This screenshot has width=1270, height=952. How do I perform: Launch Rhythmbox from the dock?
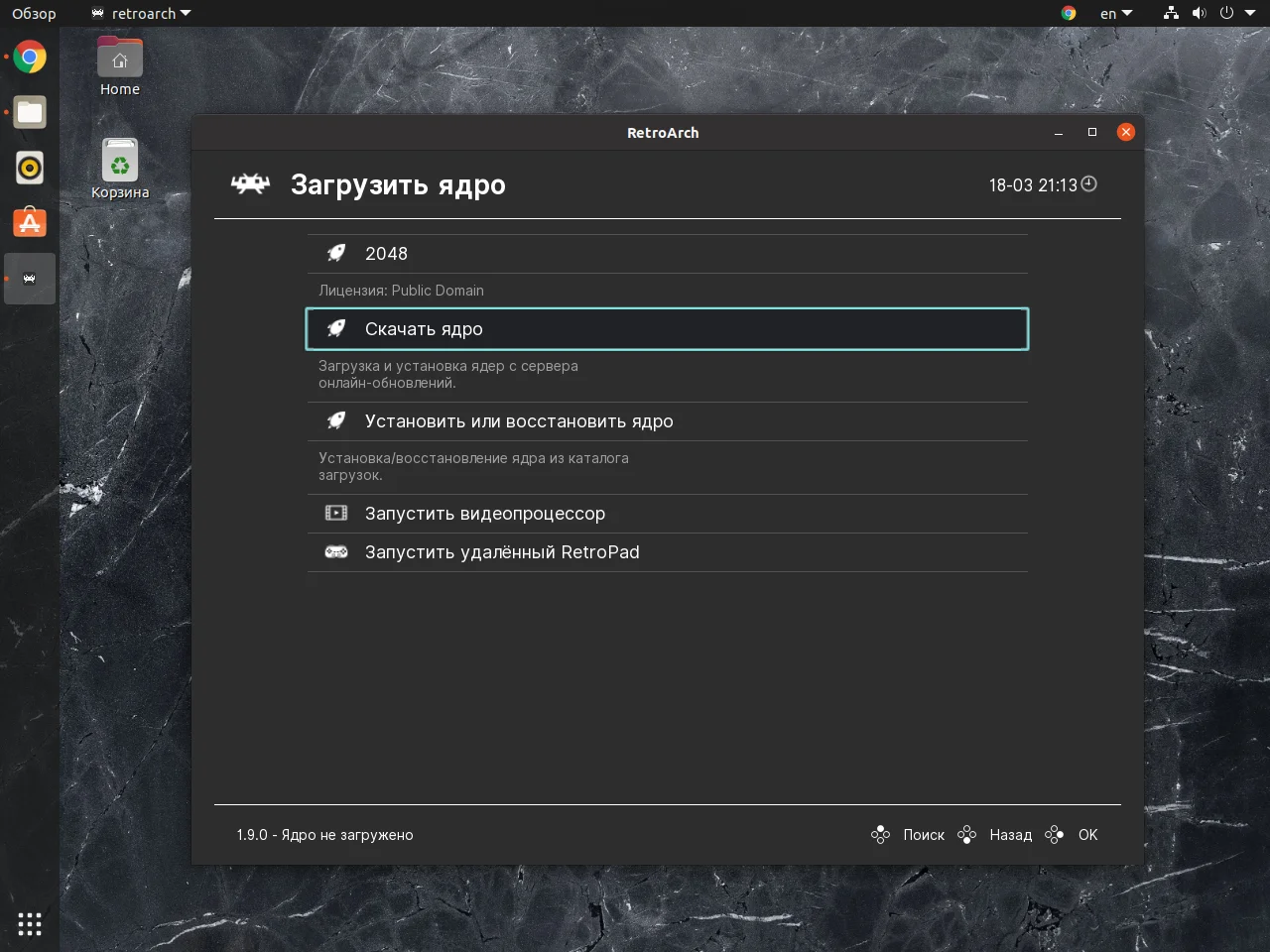point(30,168)
